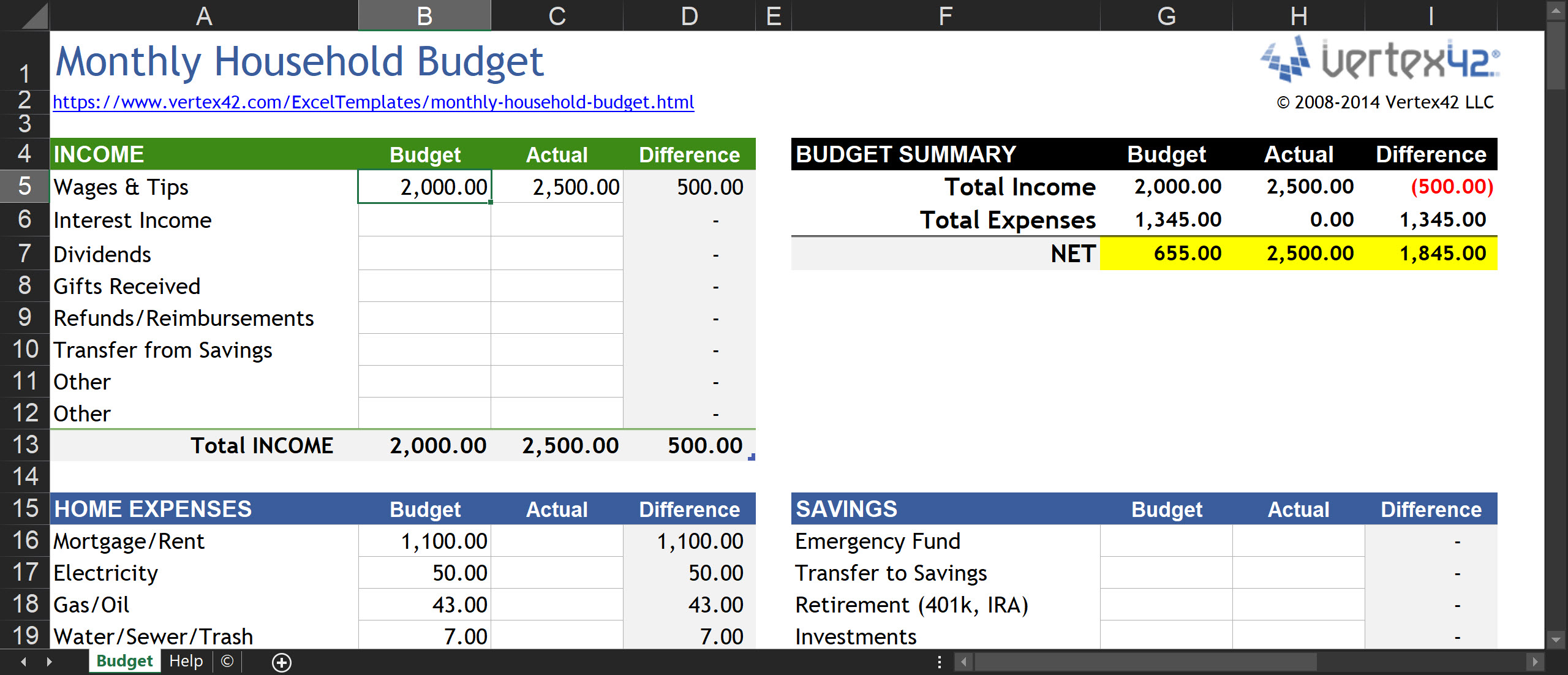Select column D header
This screenshot has width=1568, height=675.
click(689, 16)
